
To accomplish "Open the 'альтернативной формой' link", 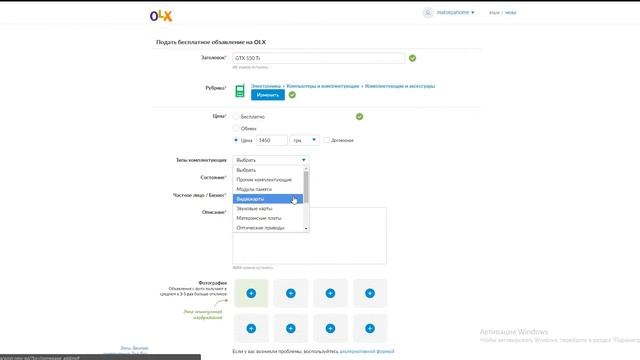I will pos(367,351).
